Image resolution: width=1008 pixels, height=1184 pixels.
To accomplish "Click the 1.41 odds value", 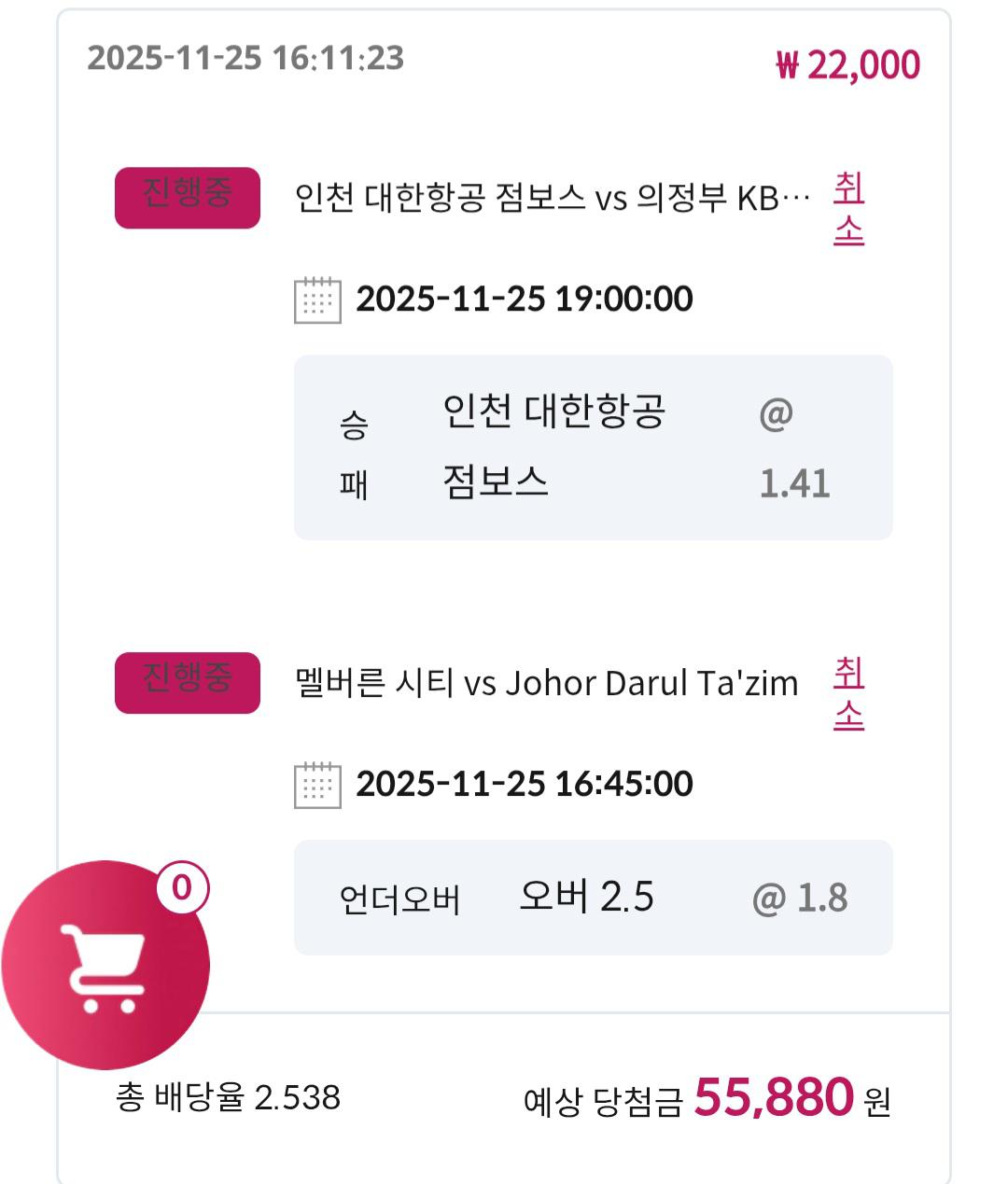I will coord(794,483).
